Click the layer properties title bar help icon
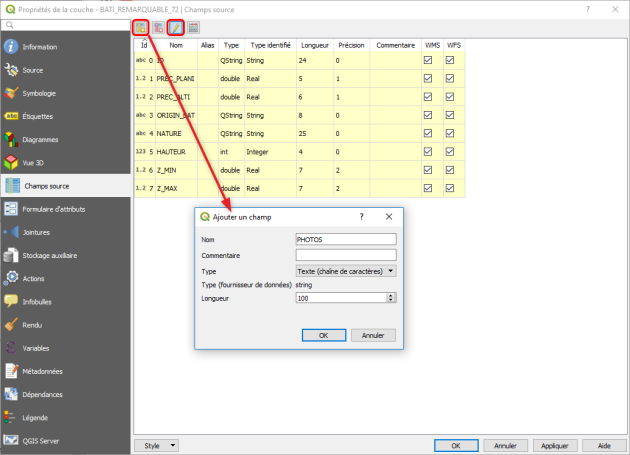Image resolution: width=630 pixels, height=455 pixels. [x=588, y=9]
